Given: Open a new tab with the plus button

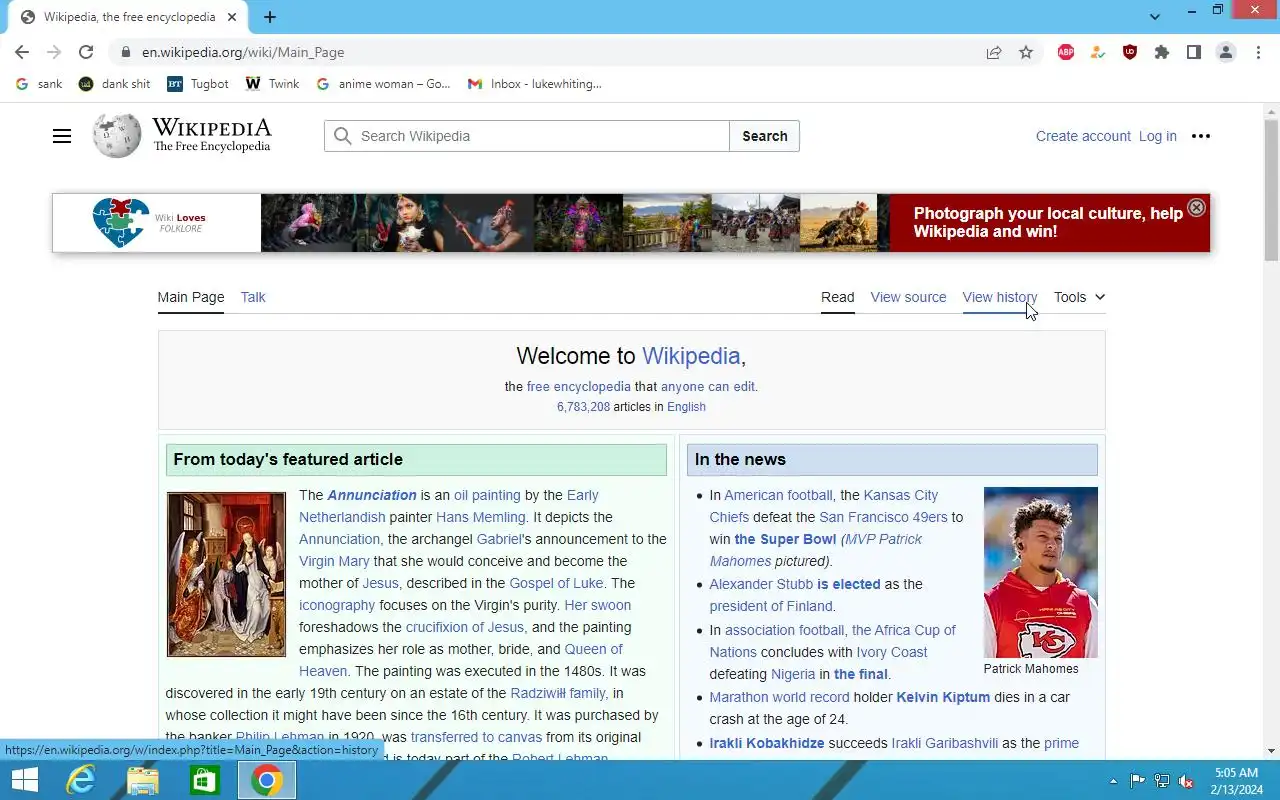Looking at the screenshot, I should click(270, 17).
